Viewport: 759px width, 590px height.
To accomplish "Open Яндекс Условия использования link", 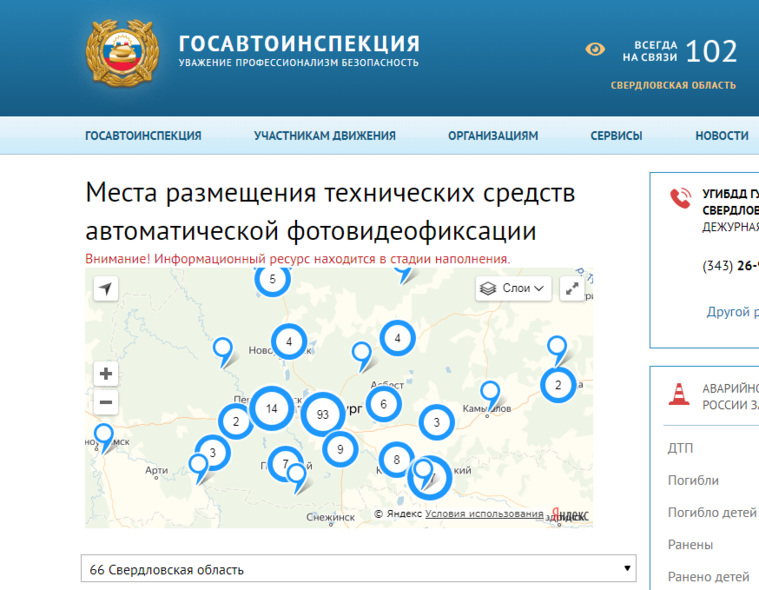I will click(x=484, y=514).
